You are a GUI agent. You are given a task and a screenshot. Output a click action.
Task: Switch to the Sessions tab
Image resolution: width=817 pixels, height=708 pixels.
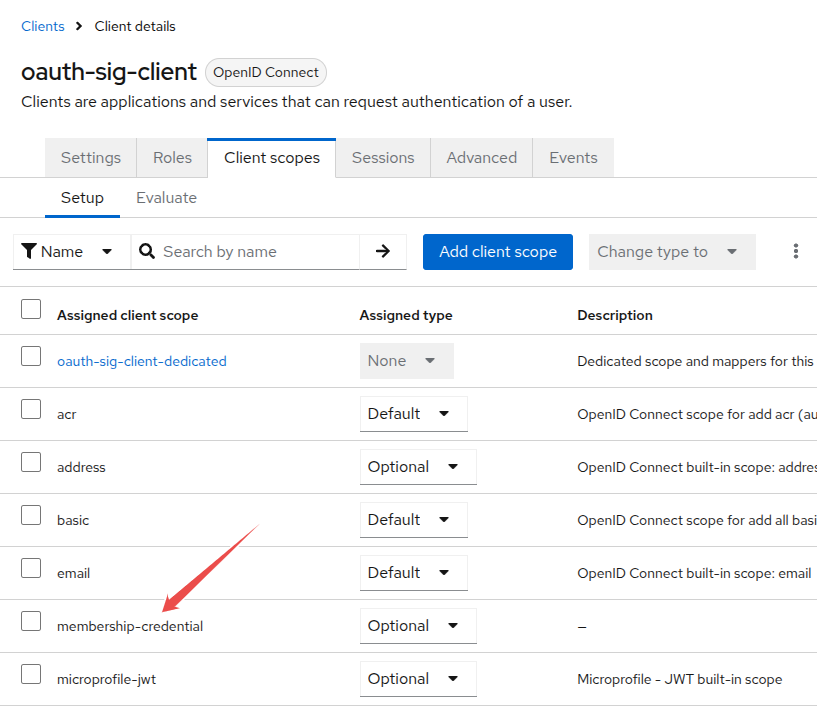pos(382,157)
